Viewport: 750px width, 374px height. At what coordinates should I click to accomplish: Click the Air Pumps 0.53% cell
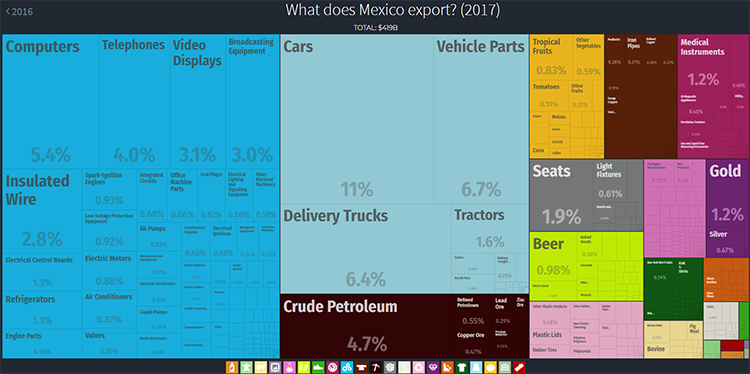[x=159, y=236]
